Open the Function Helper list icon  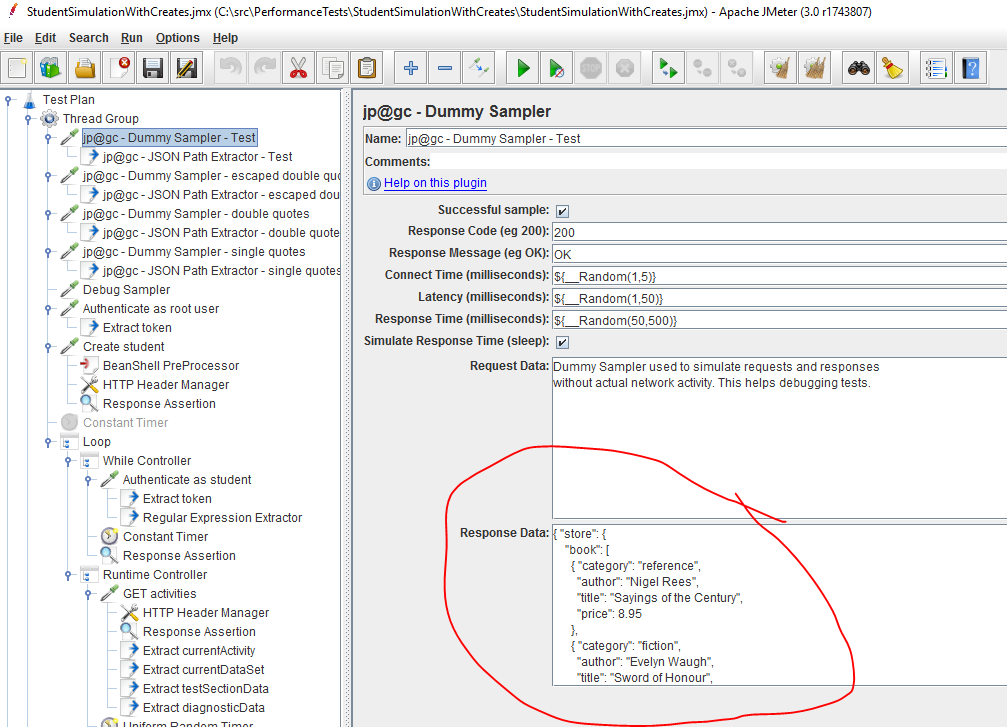(936, 67)
